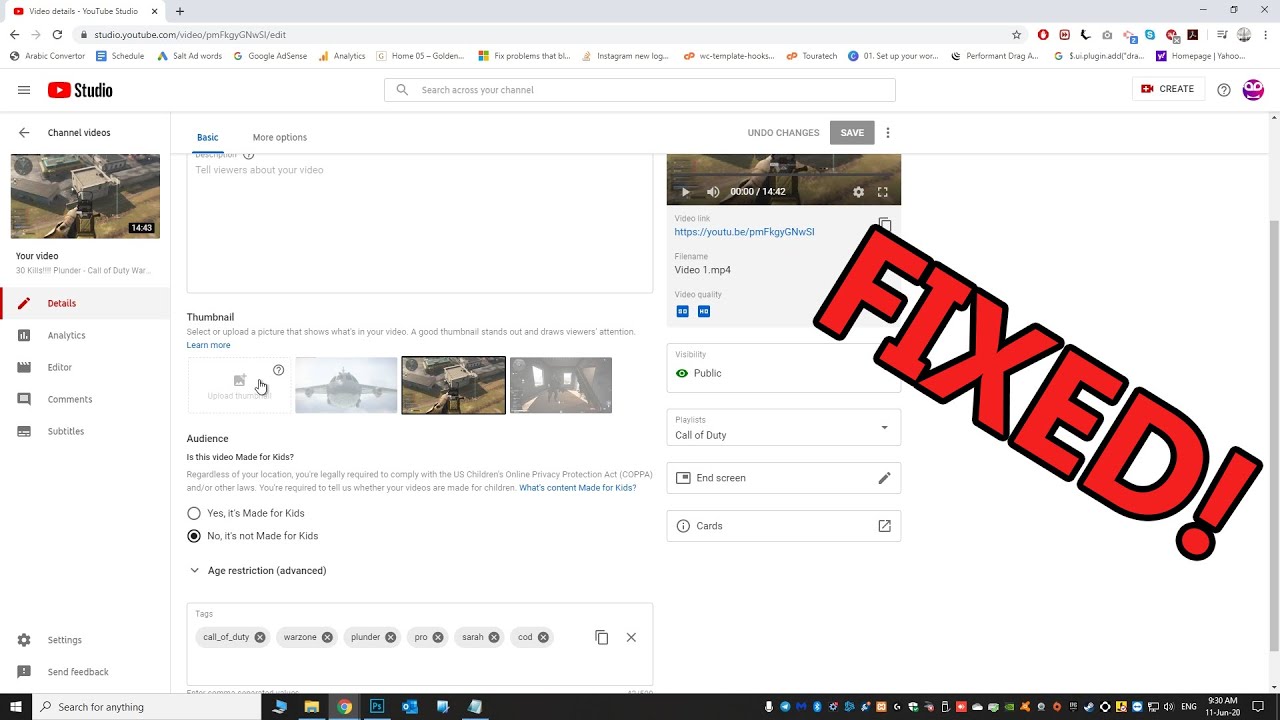The image size is (1280, 720).
Task: Open the channel account avatar
Action: click(x=1253, y=90)
